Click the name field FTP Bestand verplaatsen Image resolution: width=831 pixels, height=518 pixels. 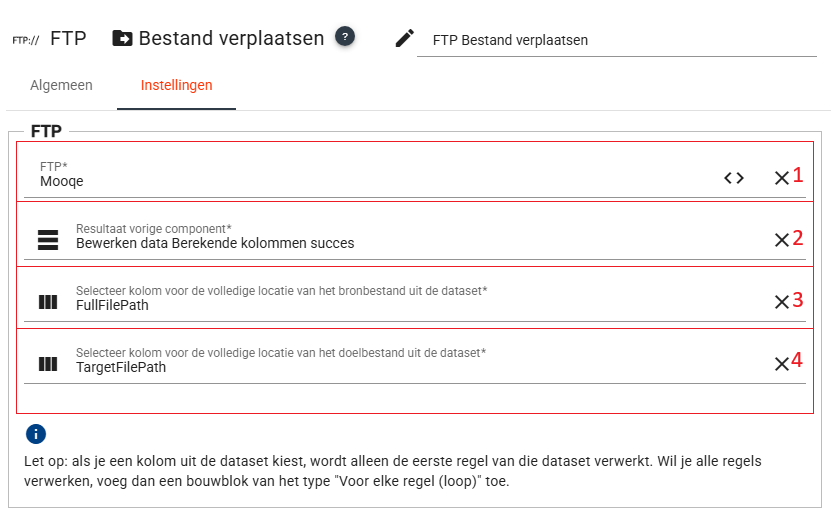point(615,41)
